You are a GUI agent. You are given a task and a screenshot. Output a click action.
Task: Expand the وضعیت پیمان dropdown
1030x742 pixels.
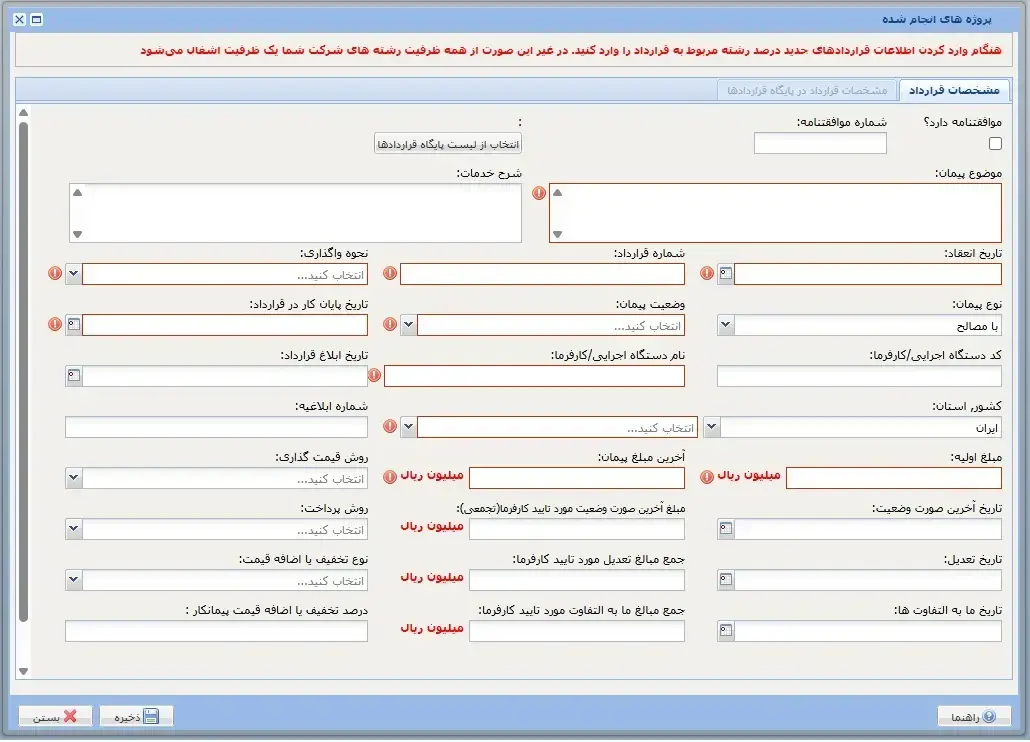(408, 325)
